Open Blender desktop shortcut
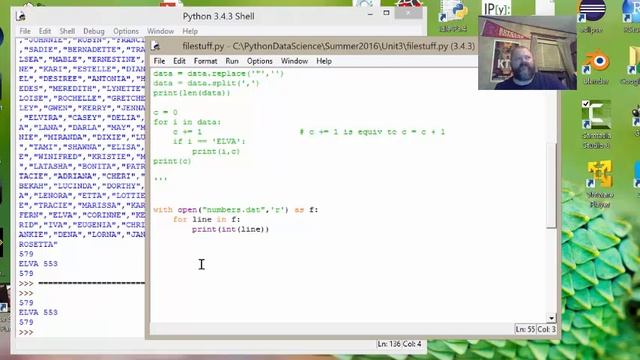Image resolution: width=640 pixels, height=360 pixels. coord(596,67)
